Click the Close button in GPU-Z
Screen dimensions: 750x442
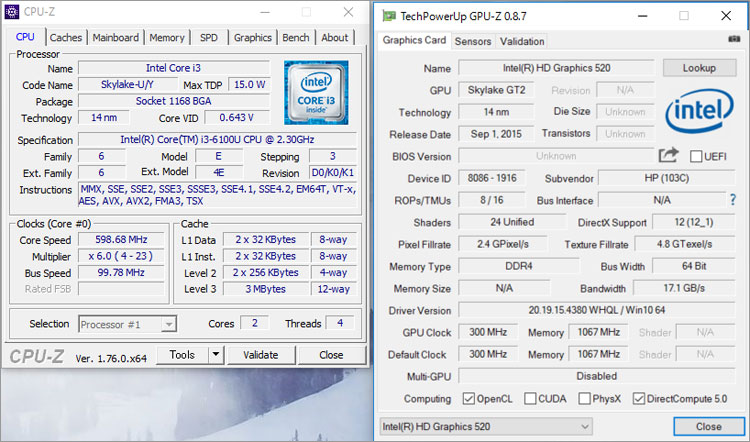[708, 426]
